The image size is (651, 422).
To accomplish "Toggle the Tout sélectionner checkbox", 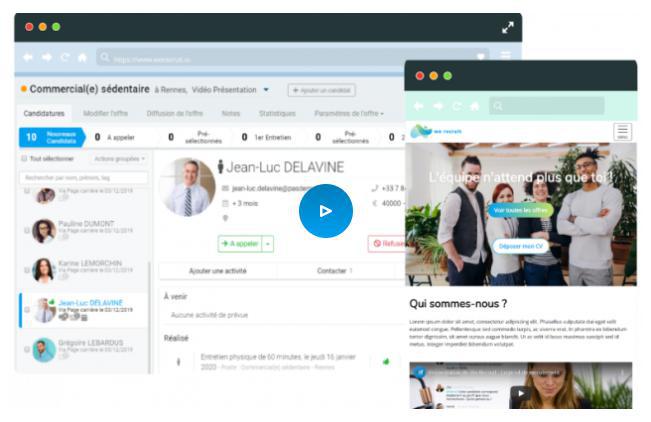I will coord(24,158).
